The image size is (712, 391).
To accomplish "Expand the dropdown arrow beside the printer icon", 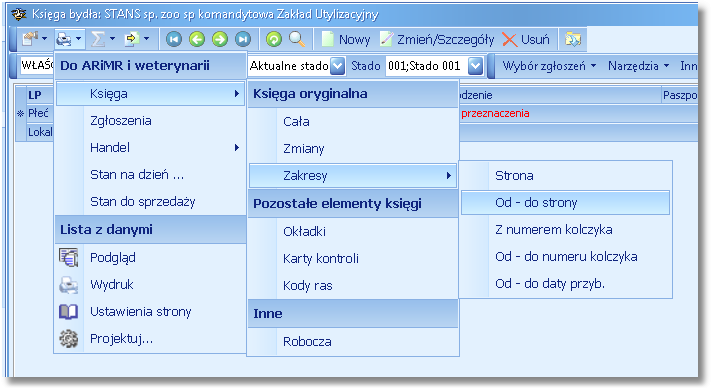I will point(79,39).
